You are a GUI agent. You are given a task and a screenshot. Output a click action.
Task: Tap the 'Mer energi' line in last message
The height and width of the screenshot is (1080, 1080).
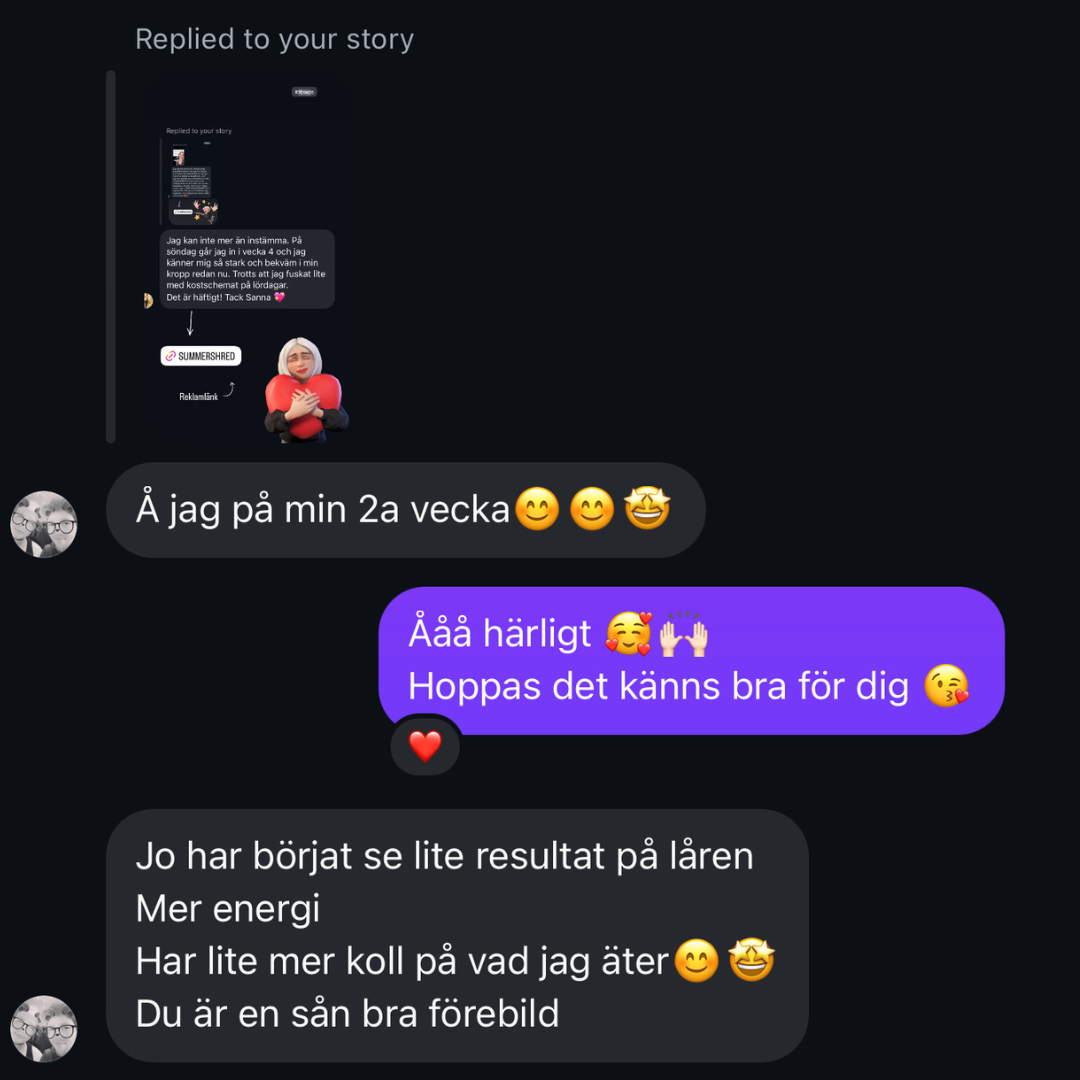228,908
